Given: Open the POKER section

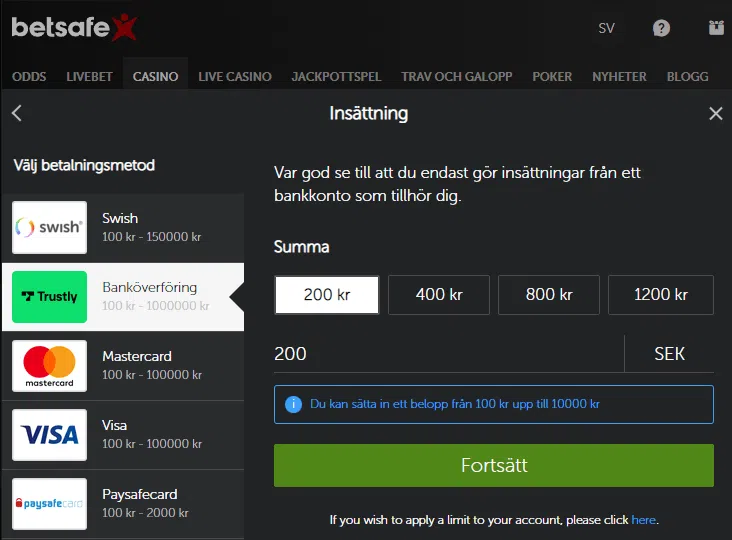Looking at the screenshot, I should (552, 77).
